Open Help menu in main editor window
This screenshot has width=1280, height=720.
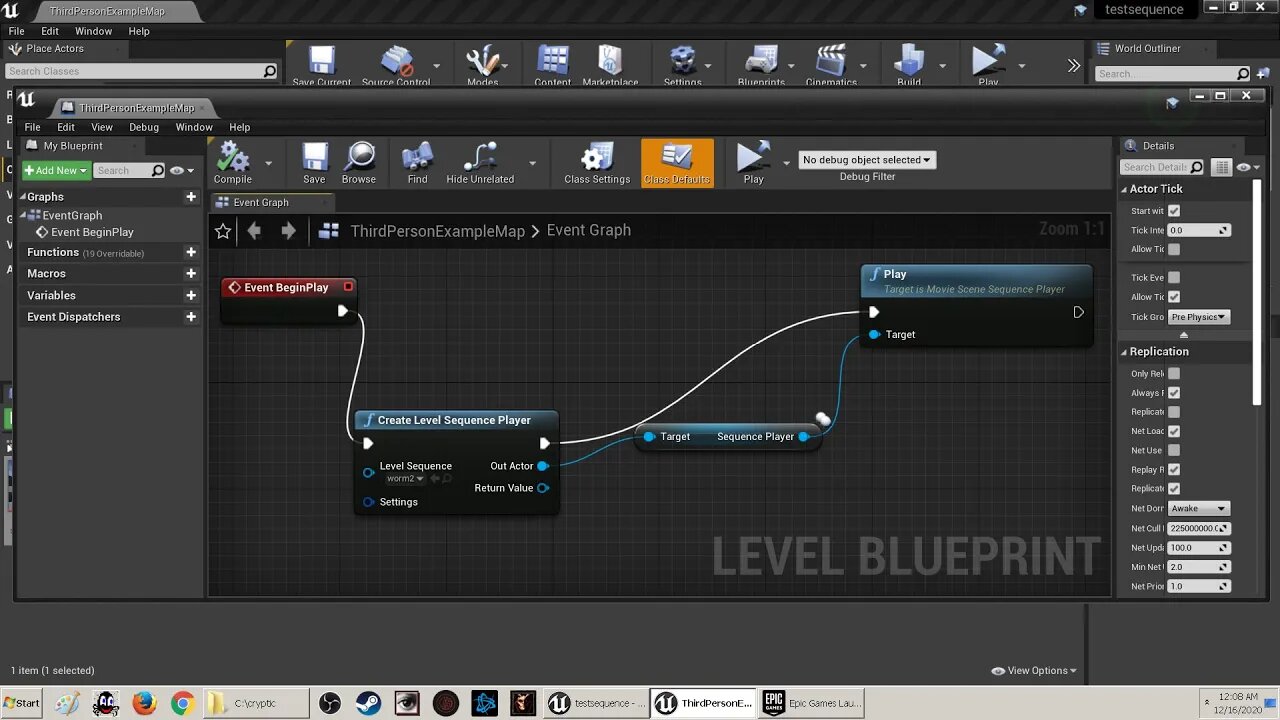(x=139, y=31)
